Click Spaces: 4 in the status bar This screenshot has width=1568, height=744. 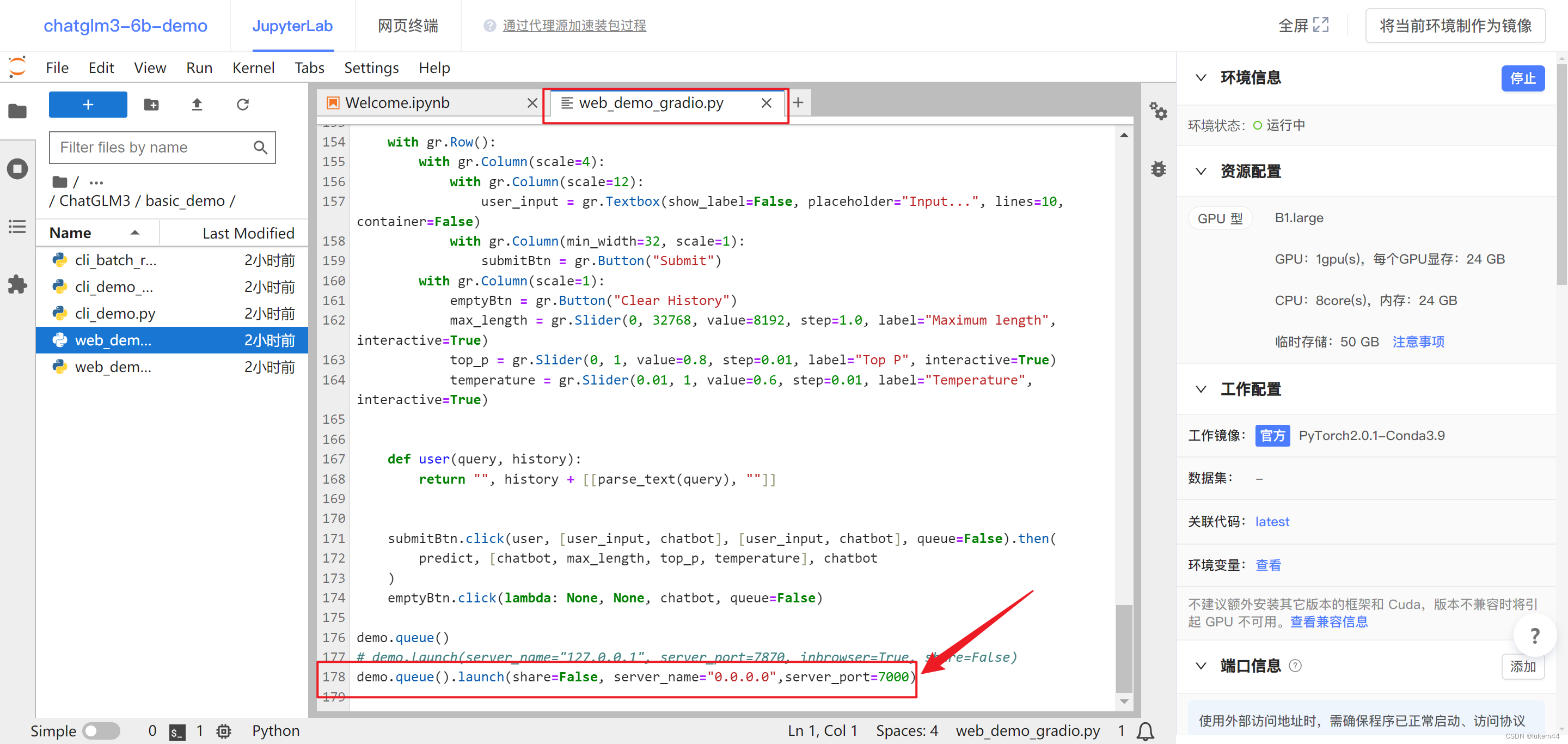coord(906,730)
